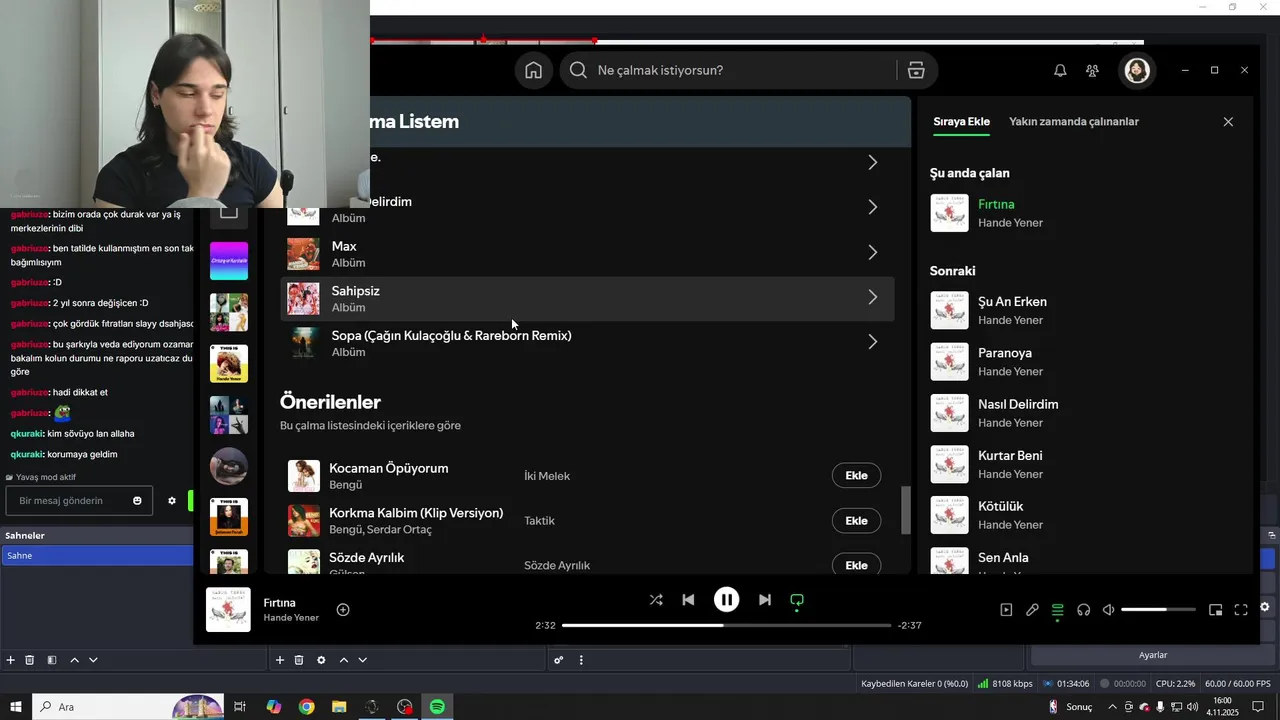
Task: Select the Sahne scene in OBS
Action: pos(97,555)
